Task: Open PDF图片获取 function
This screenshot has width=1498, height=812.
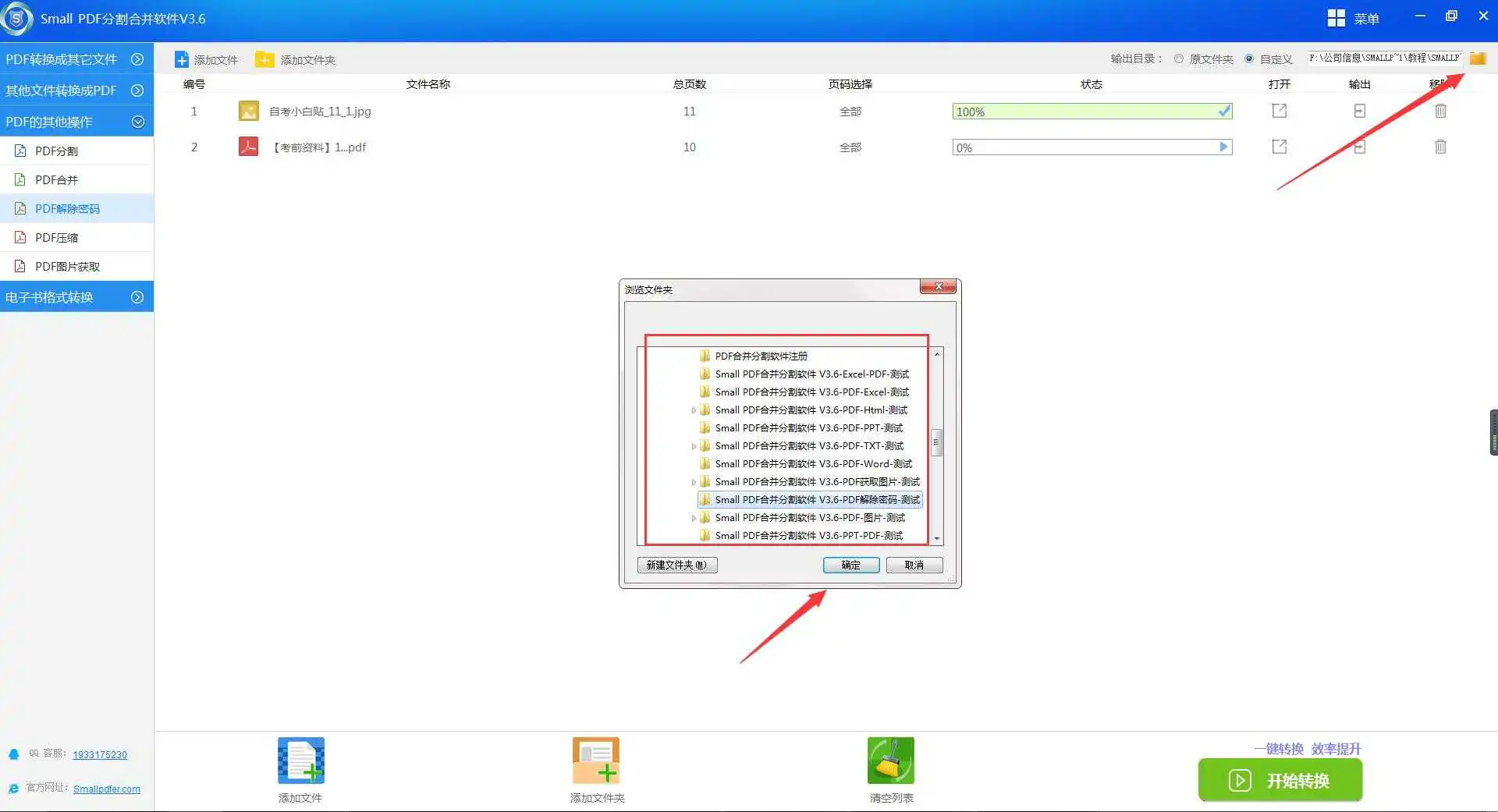Action: 76,266
